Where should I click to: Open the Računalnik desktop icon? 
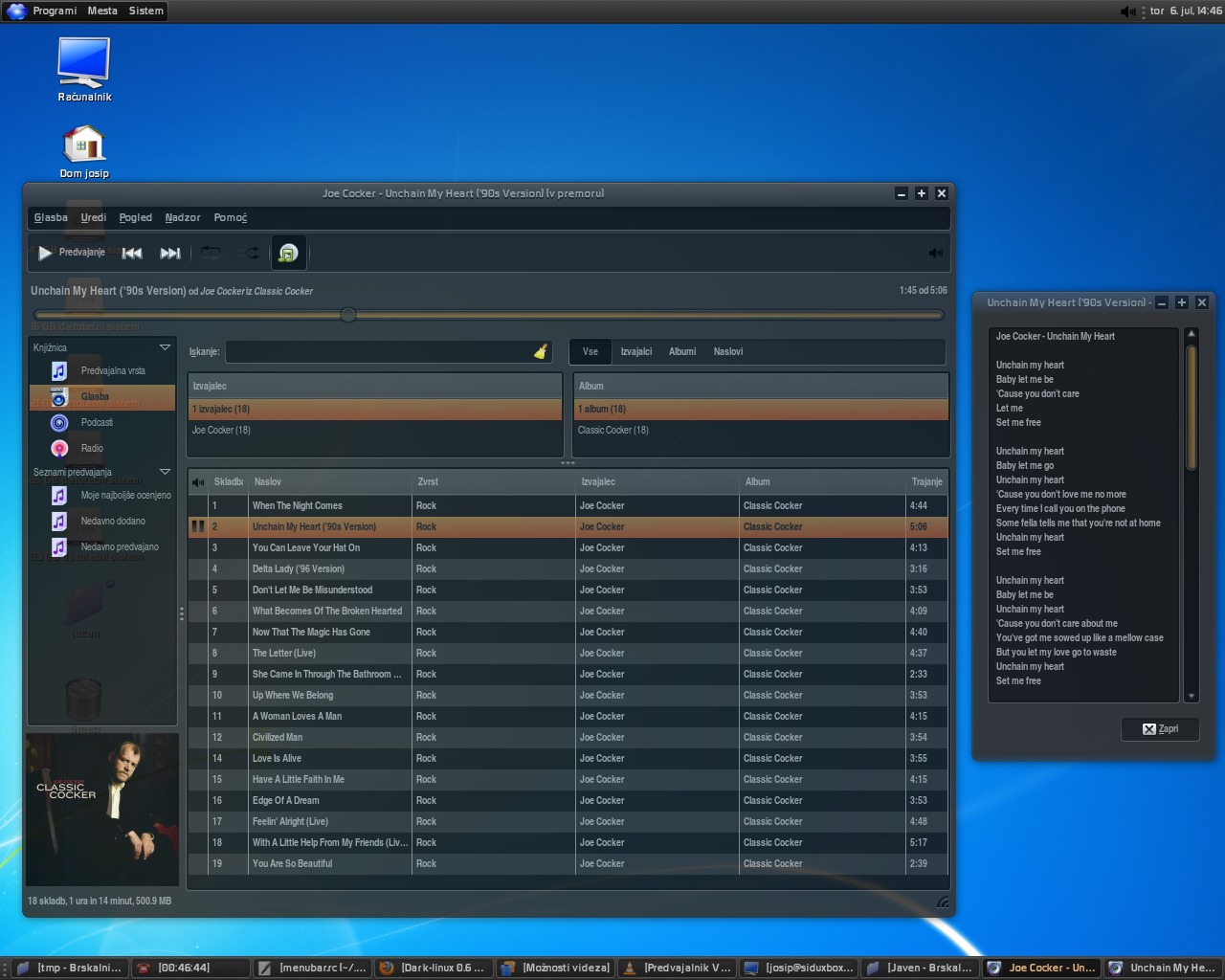[x=84, y=69]
